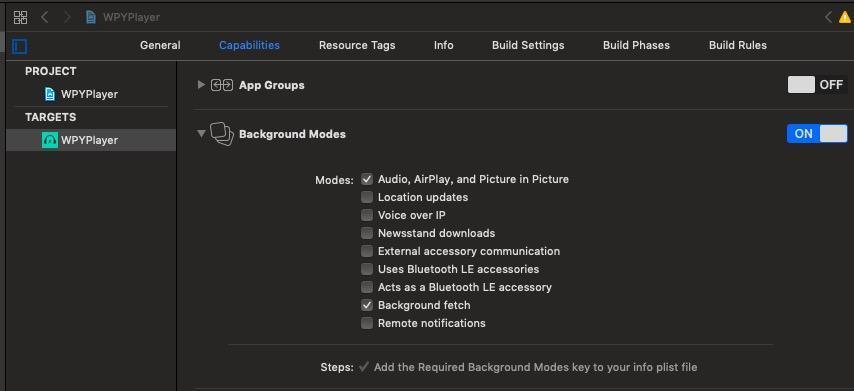
Task: Click the green WPYPlayer target app icon
Action: pyautogui.click(x=50, y=140)
